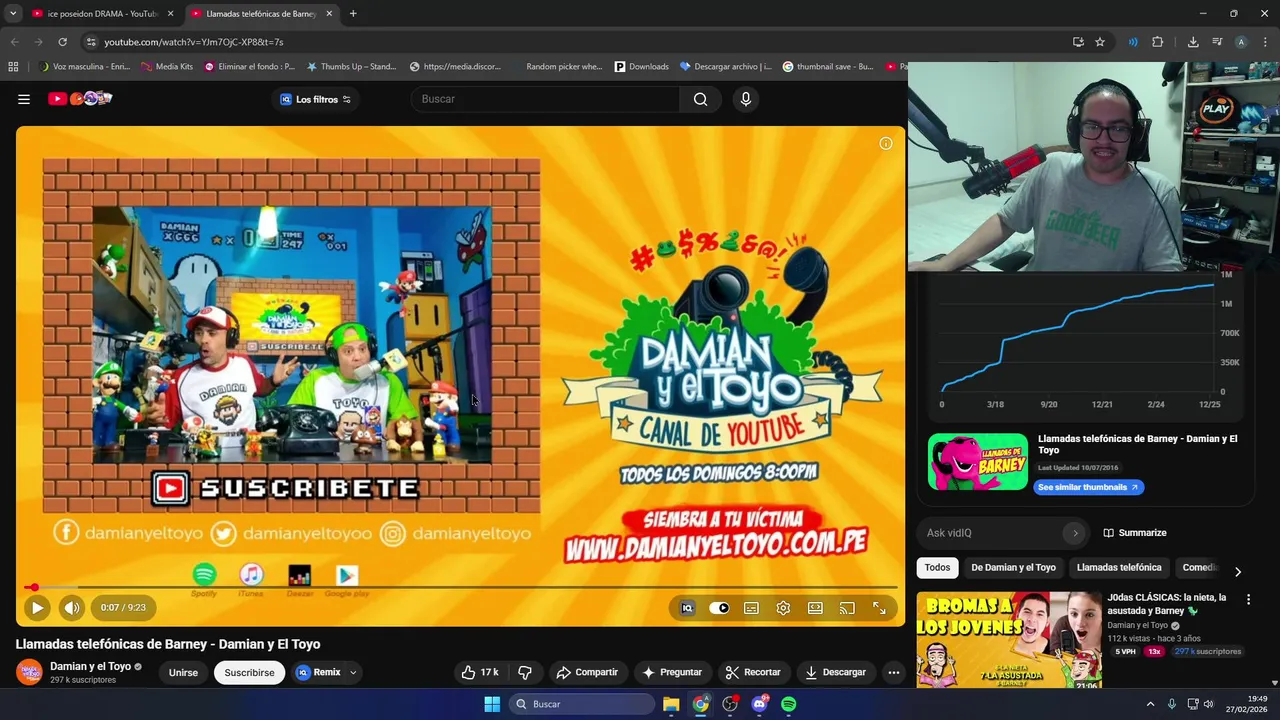Select the Todos filter chip

pos(937,567)
